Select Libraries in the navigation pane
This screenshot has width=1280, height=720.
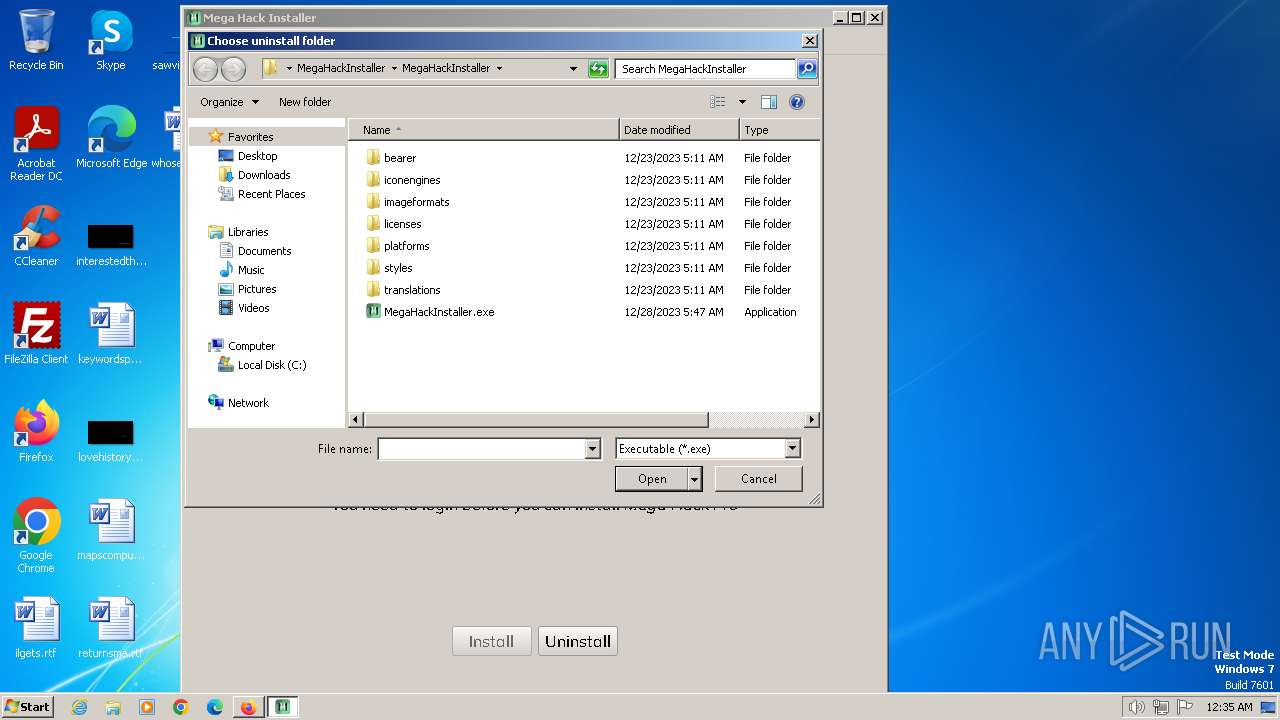[247, 232]
